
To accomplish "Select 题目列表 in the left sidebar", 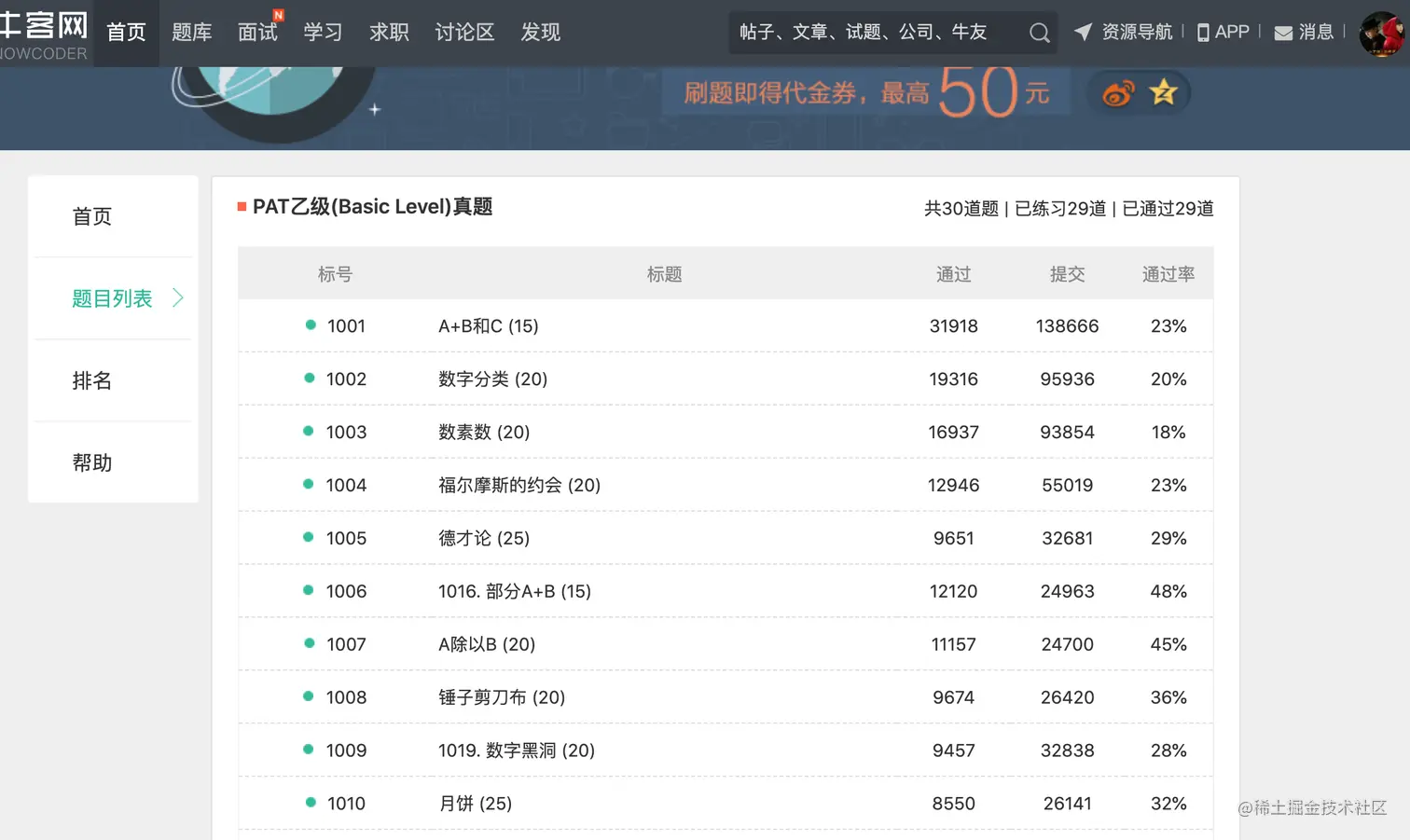I will [113, 298].
